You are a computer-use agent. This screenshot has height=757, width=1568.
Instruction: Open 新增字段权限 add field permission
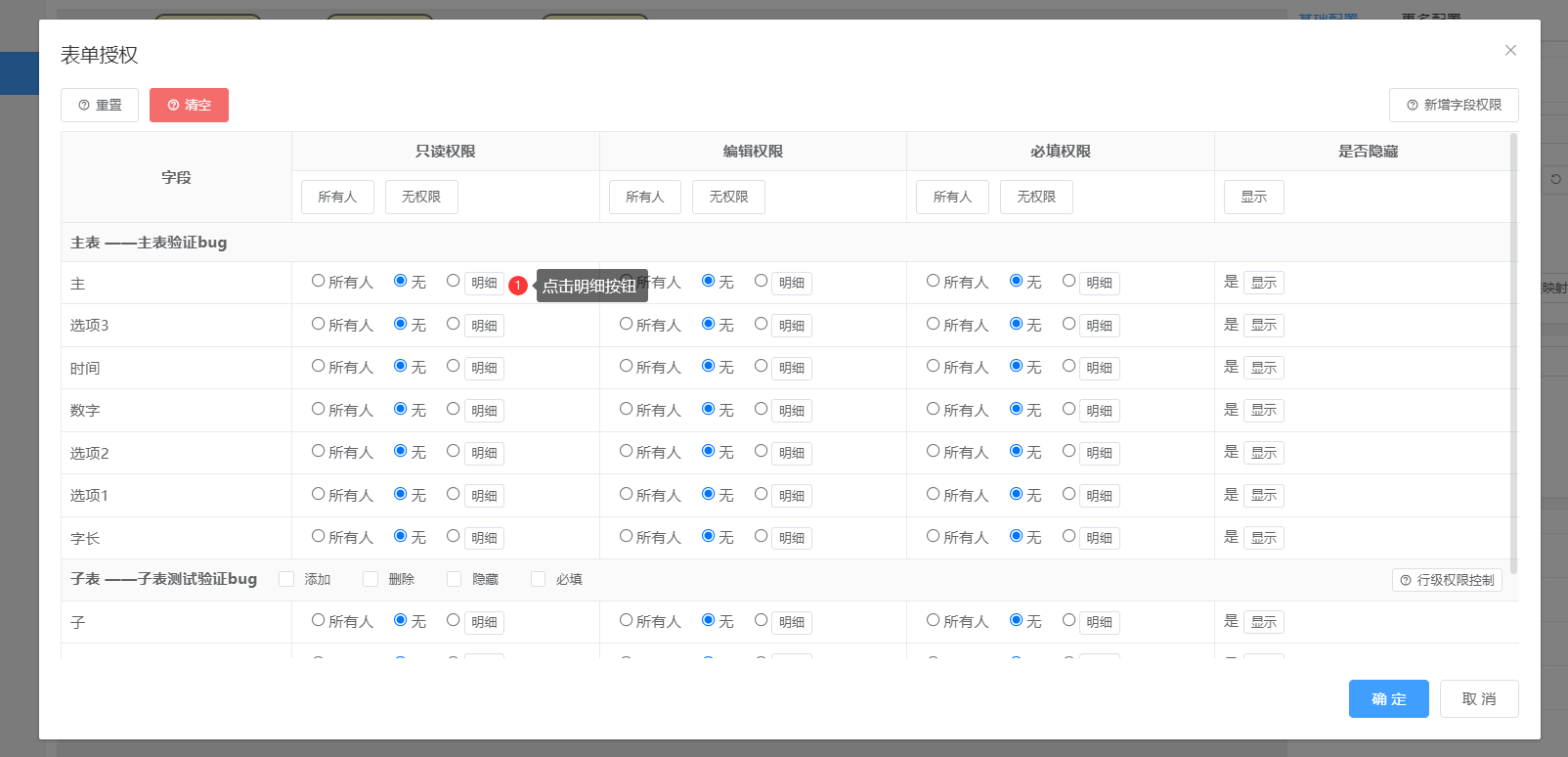click(x=1453, y=105)
